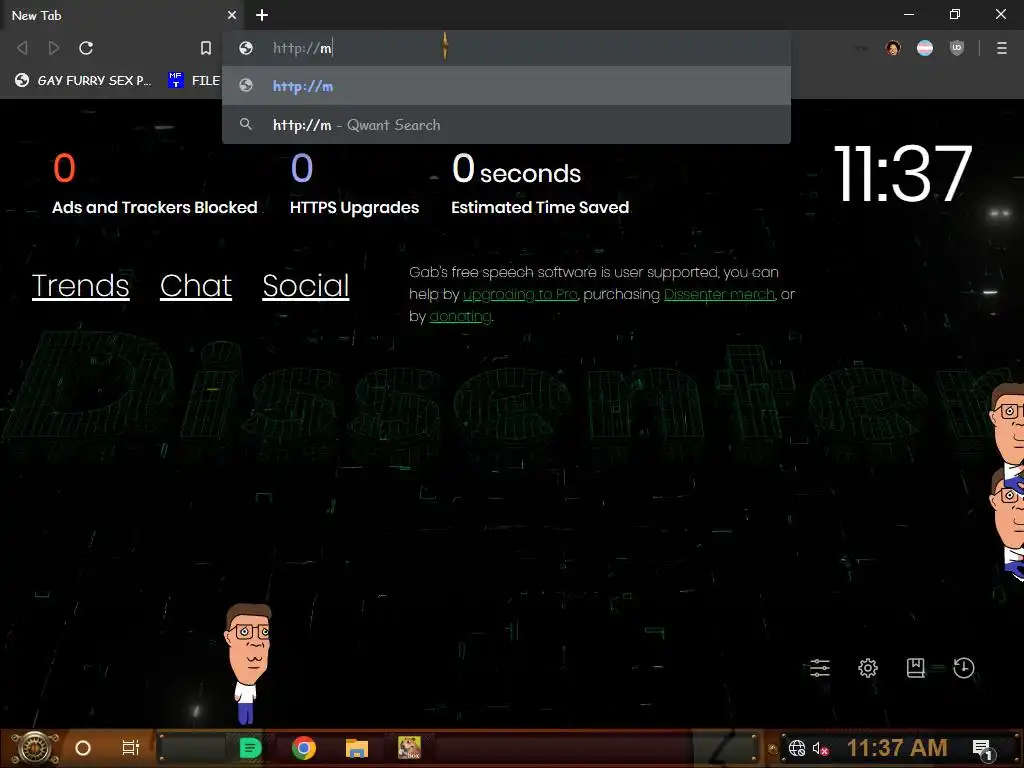This screenshot has width=1024, height=768.
Task: Follow the upgrading to Pro link
Action: click(520, 295)
